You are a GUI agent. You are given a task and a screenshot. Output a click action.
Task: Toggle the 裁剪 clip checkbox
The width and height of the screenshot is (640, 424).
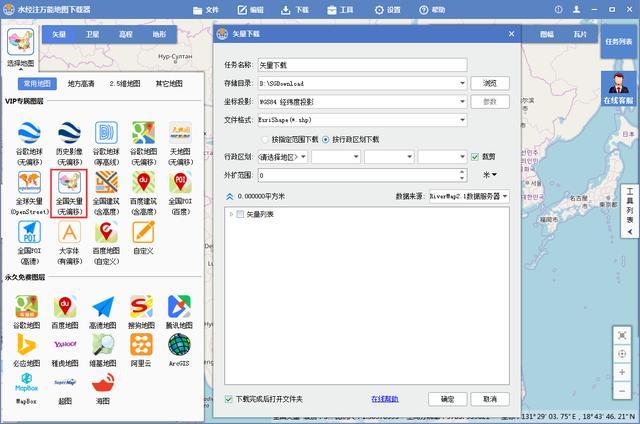475,157
